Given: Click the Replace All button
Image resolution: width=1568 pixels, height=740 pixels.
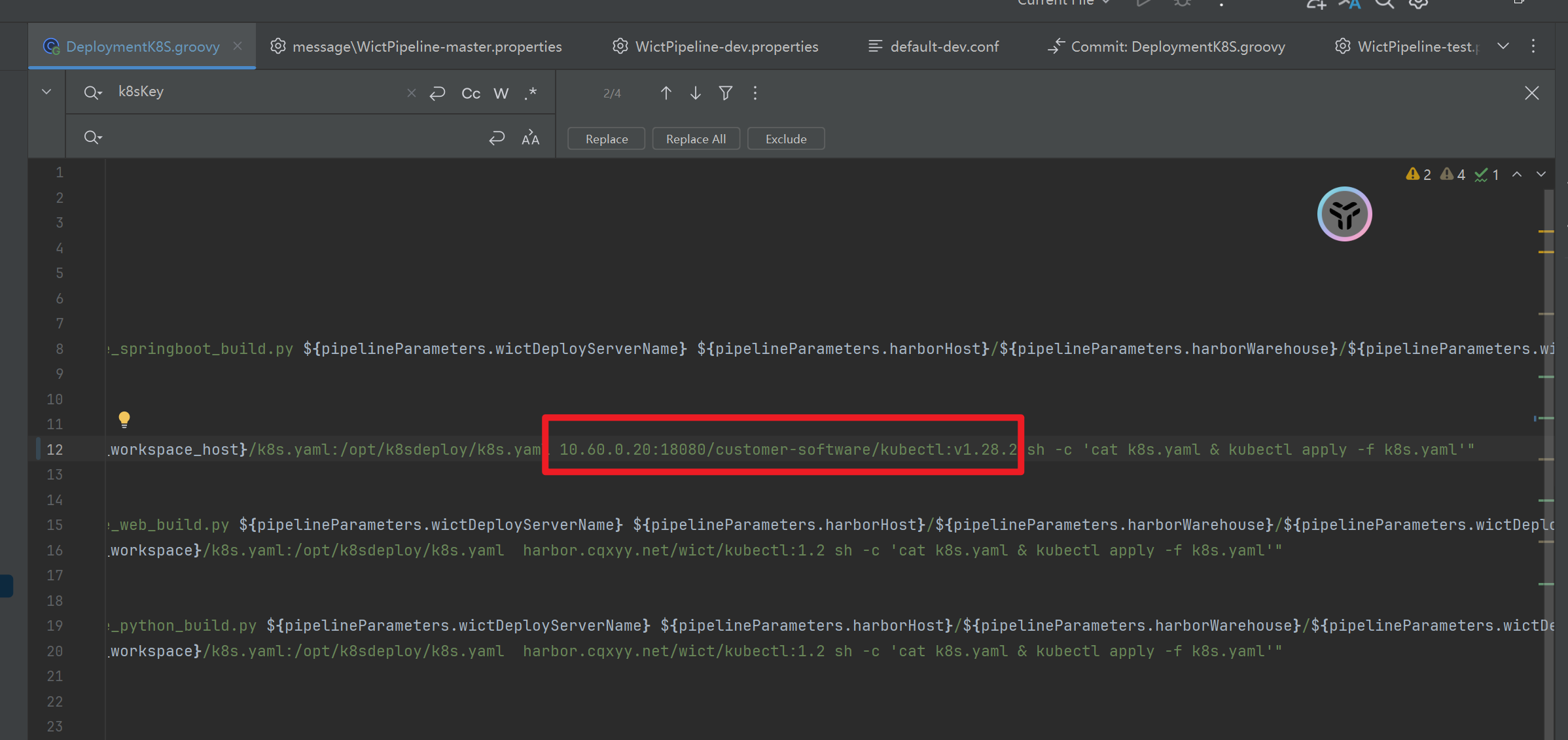Looking at the screenshot, I should pos(696,139).
